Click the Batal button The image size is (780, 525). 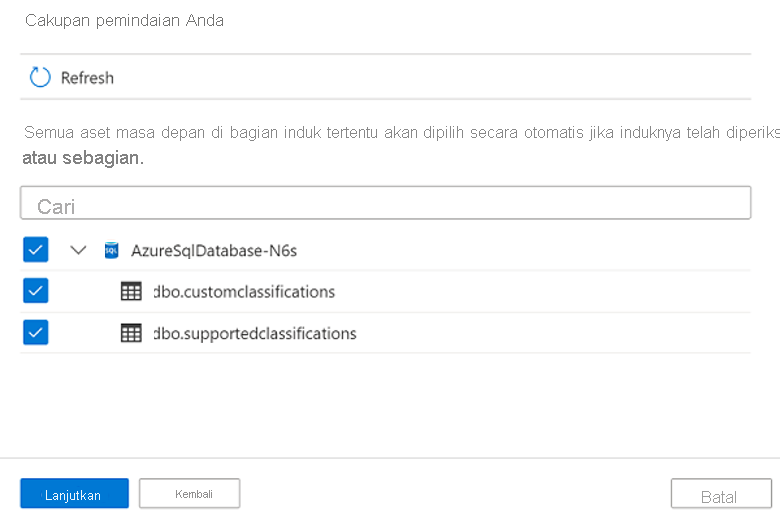point(721,494)
